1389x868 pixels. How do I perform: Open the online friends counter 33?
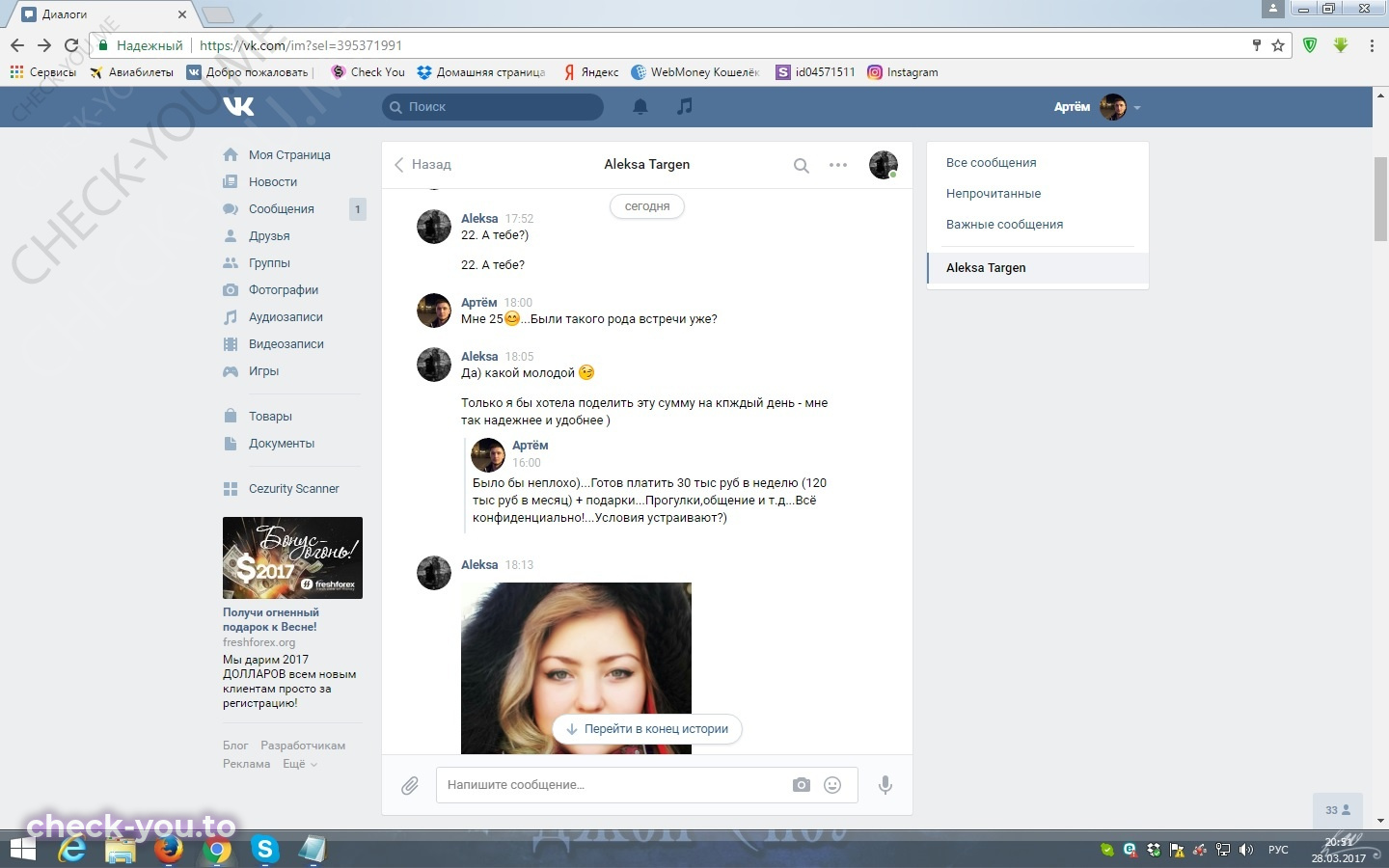pyautogui.click(x=1337, y=810)
